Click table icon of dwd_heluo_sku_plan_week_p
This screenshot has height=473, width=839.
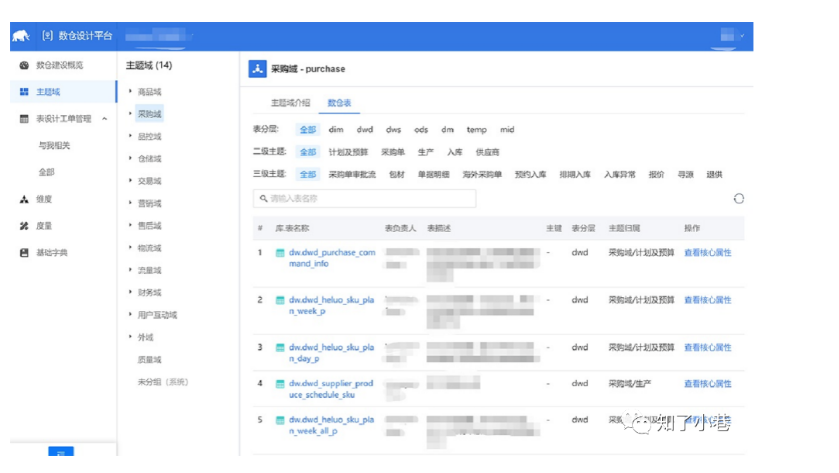[x=280, y=300]
